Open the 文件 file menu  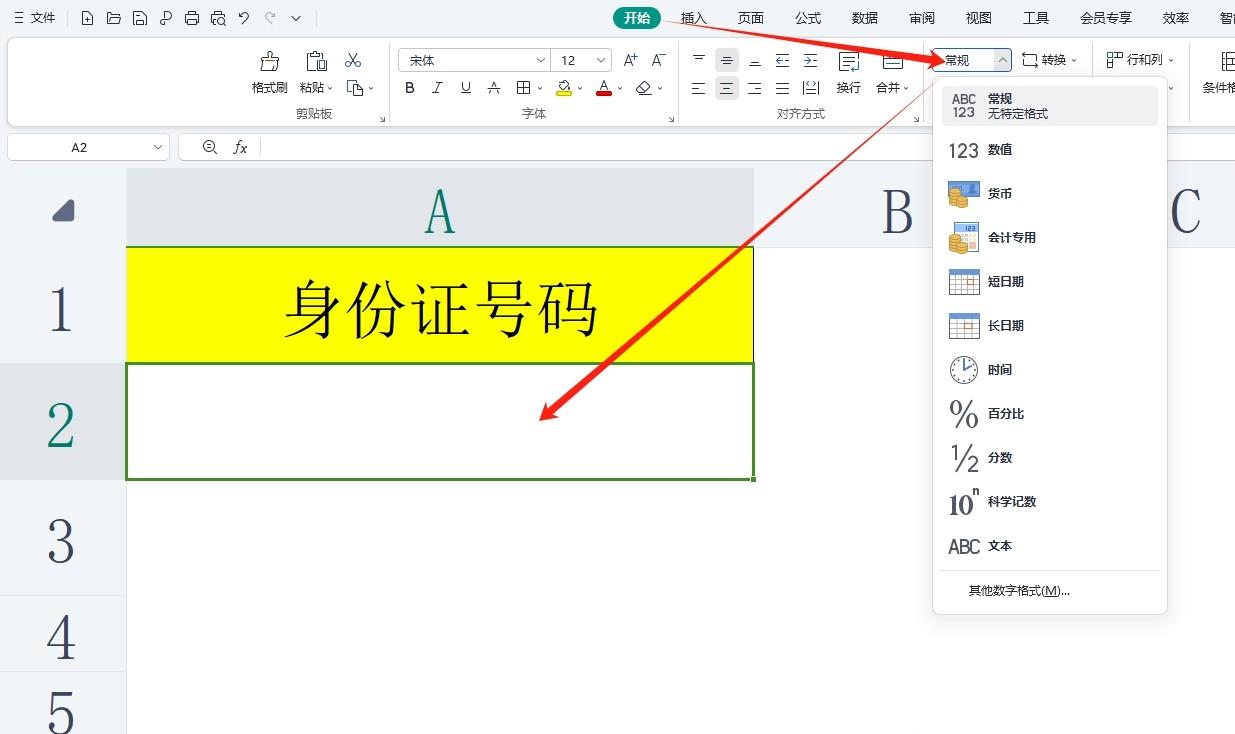pos(35,18)
